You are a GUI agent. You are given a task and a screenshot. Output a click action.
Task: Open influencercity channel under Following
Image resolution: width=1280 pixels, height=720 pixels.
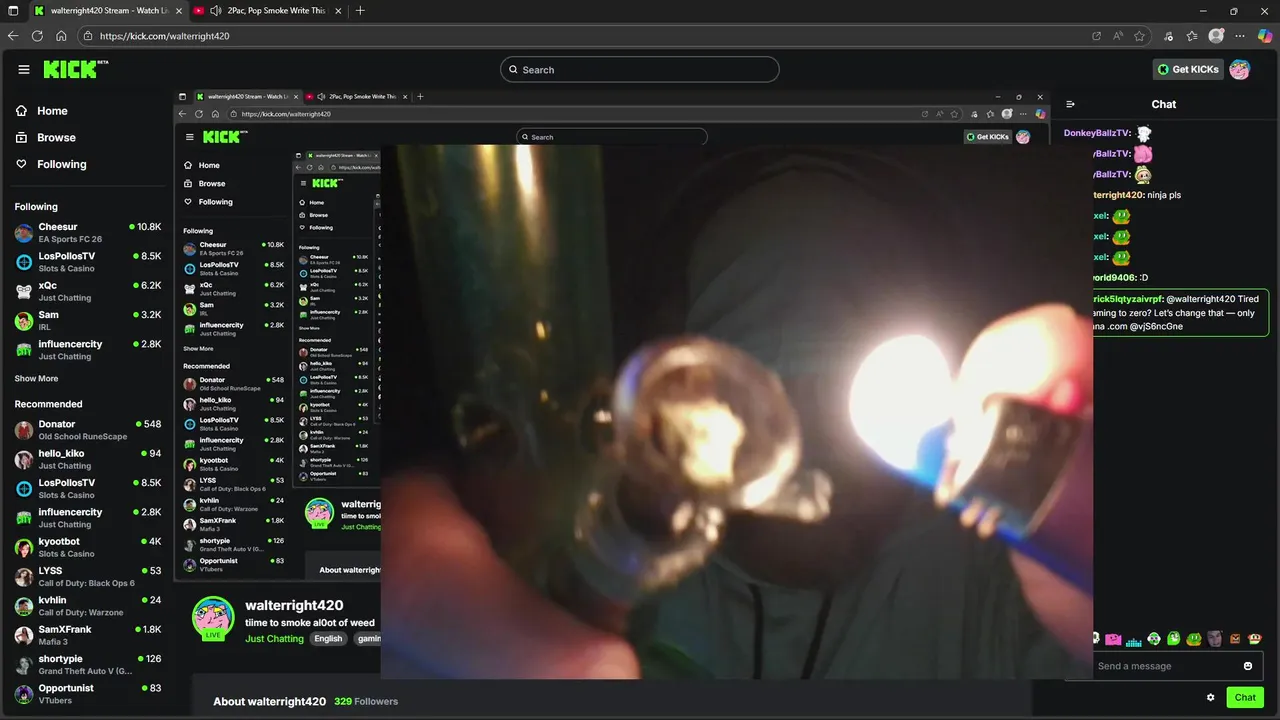[88, 350]
